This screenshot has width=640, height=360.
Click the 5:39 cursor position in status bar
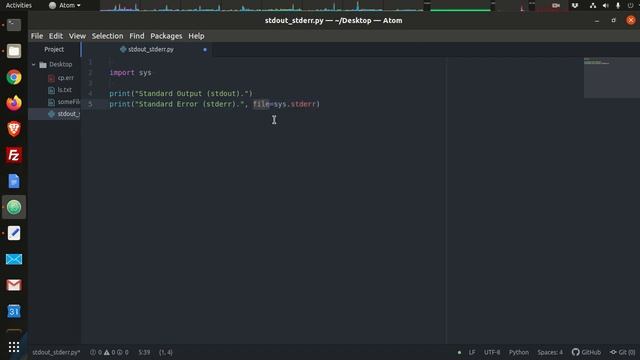(144, 352)
